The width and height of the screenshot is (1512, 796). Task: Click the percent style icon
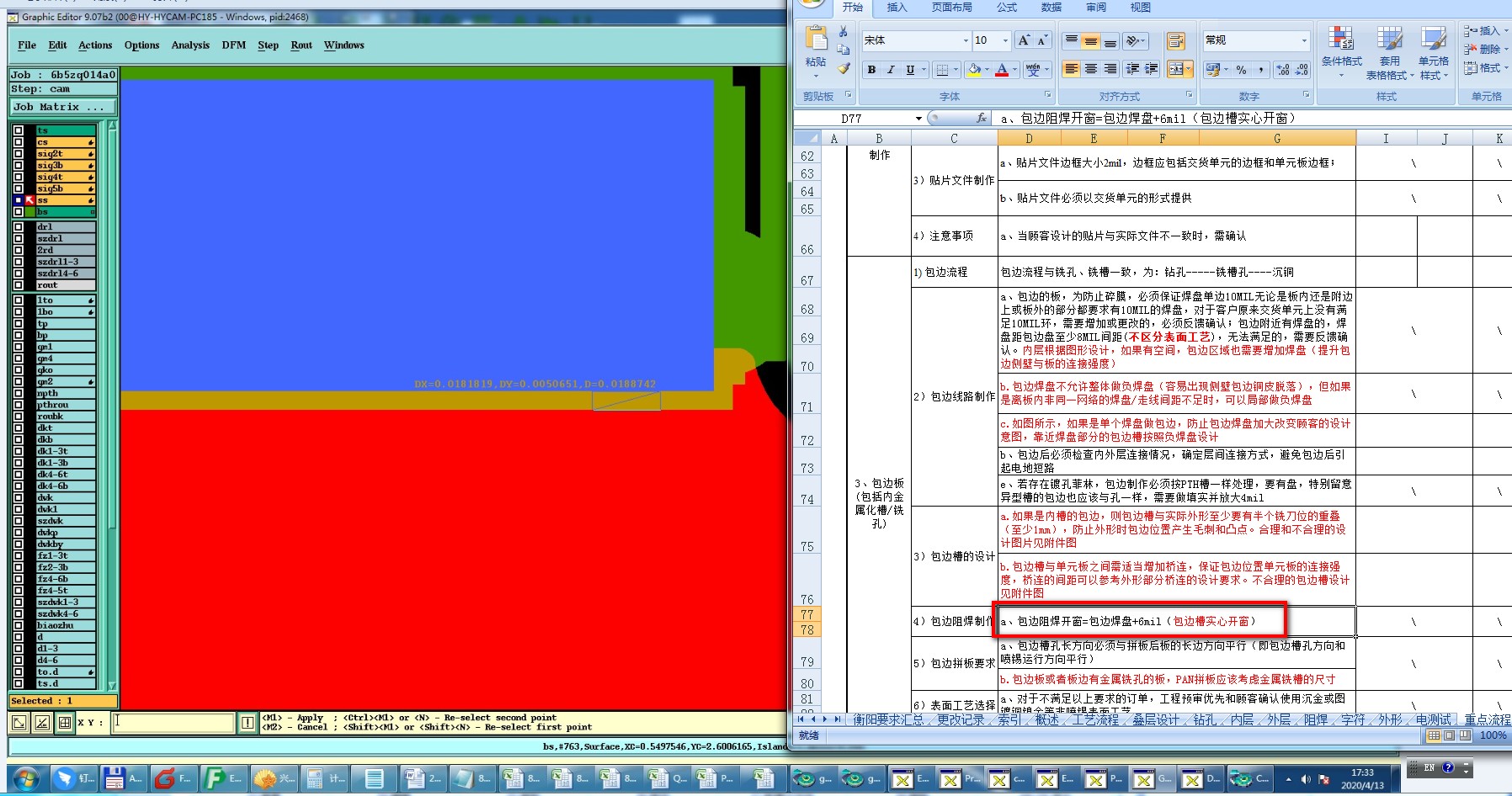(x=1241, y=70)
